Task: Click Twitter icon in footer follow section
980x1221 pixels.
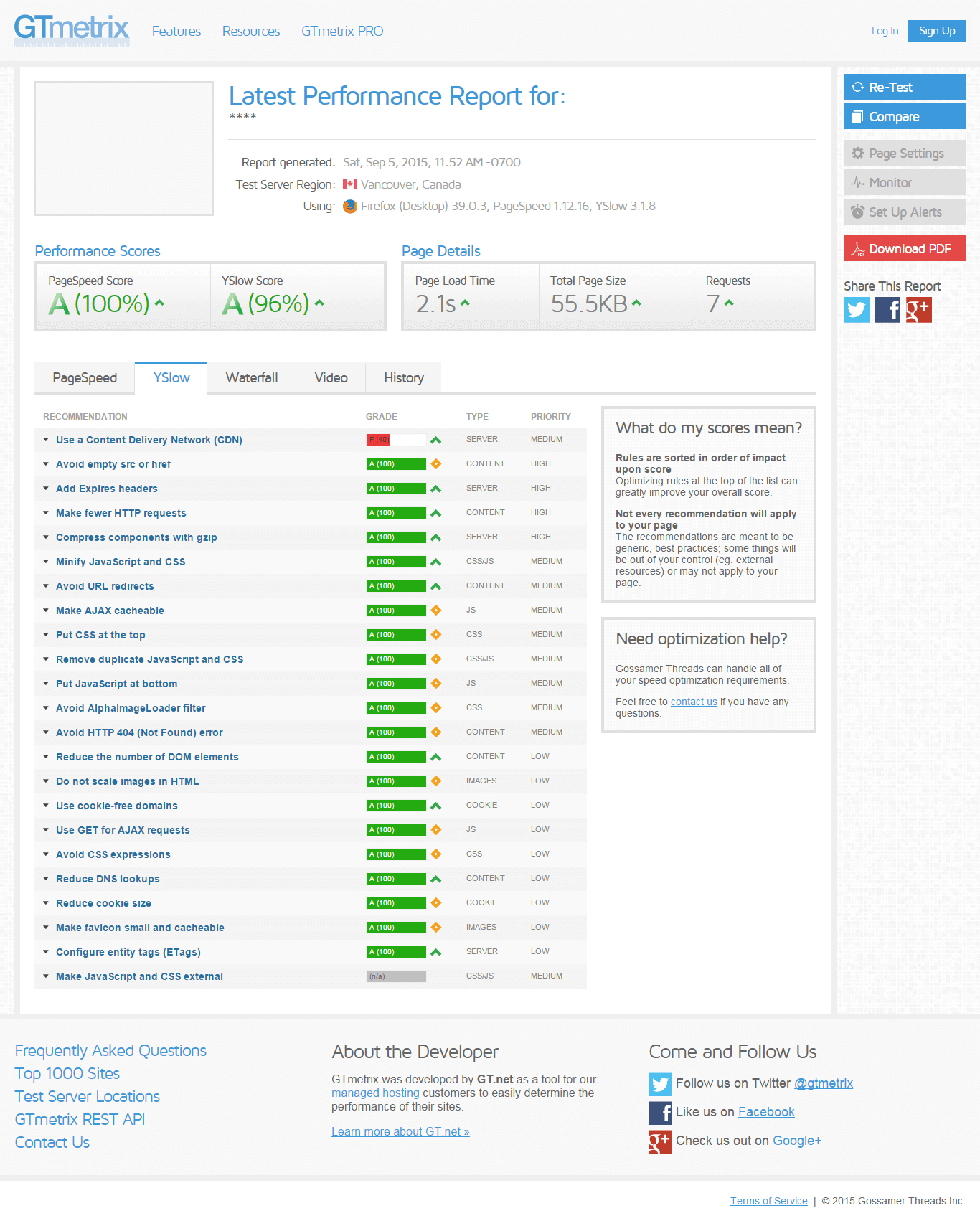Action: pyautogui.click(x=660, y=1084)
